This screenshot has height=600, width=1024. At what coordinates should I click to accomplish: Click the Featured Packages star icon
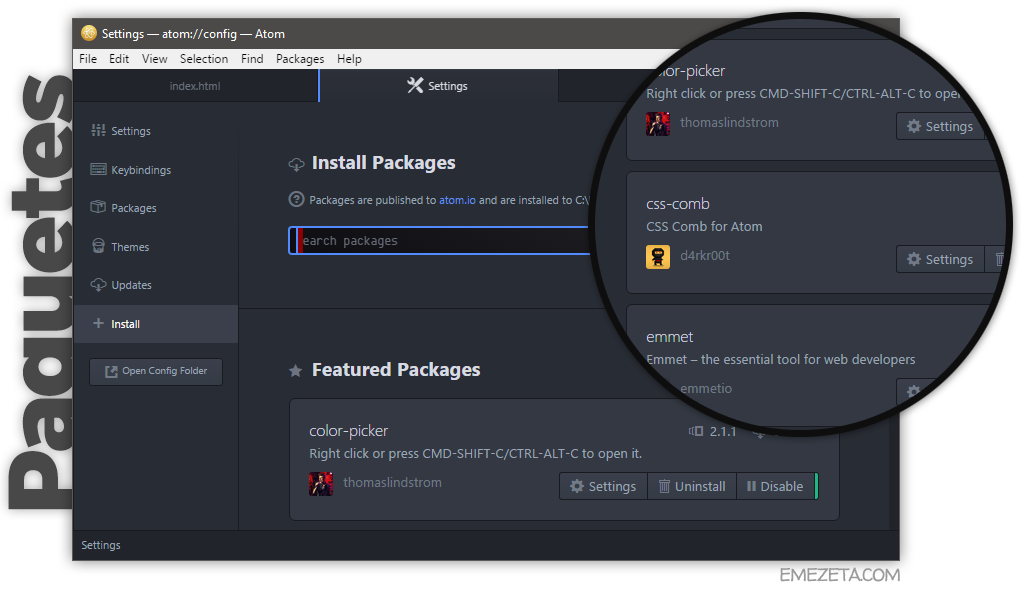tap(296, 371)
